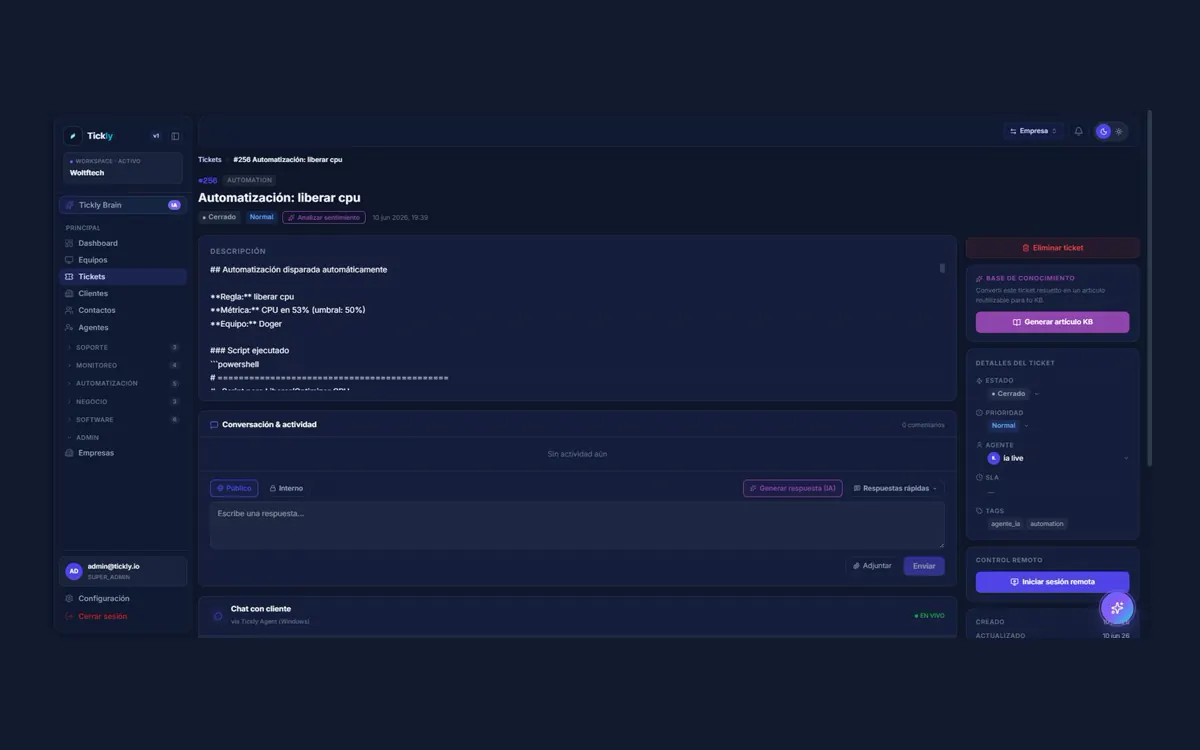This screenshot has height=750, width=1200.
Task: Collapse the sidebar with the panel icon
Action: pos(175,136)
